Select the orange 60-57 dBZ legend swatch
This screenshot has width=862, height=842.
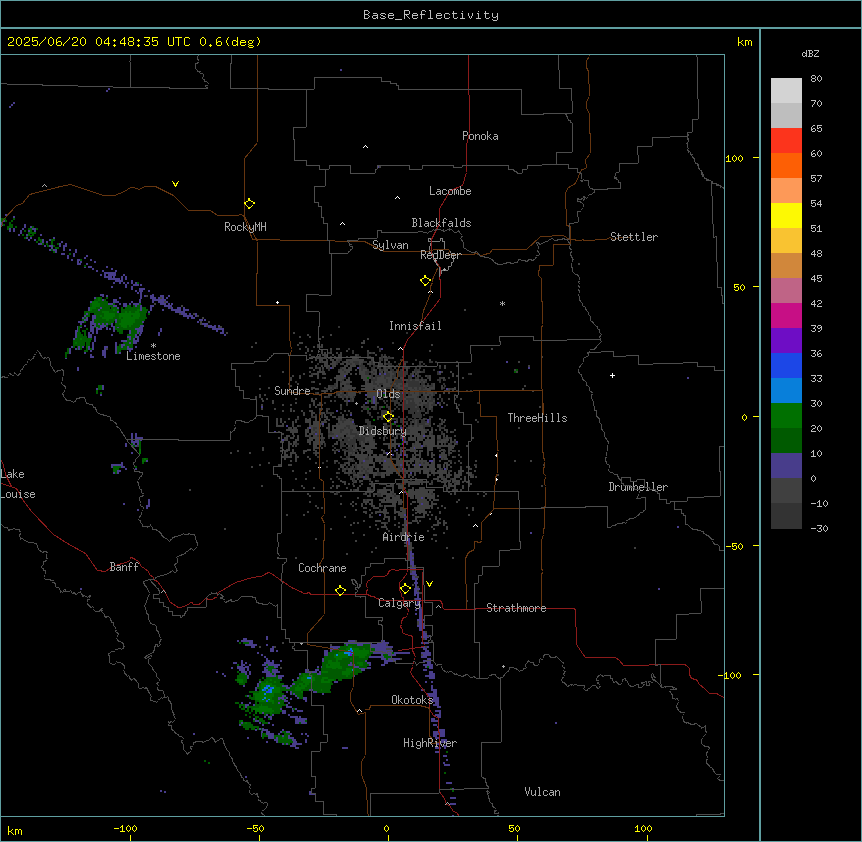[786, 166]
